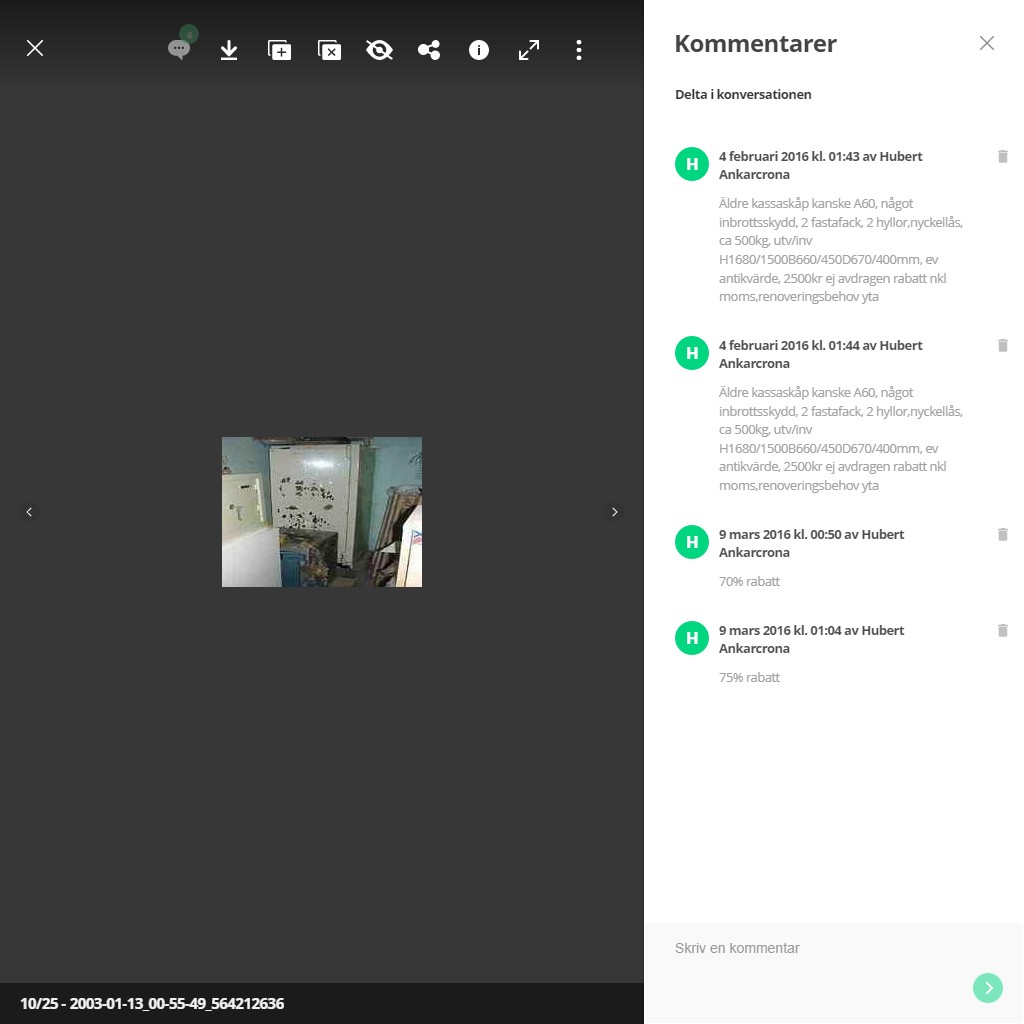Delete the 75% rabatt comment
This screenshot has height=1024, width=1024.
click(x=1002, y=630)
